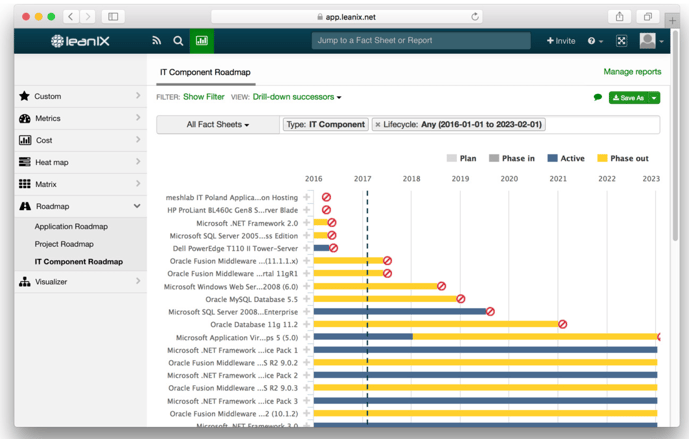Expand Dell PowerEdge T110 row plus icon
The image size is (689, 439).
click(307, 248)
